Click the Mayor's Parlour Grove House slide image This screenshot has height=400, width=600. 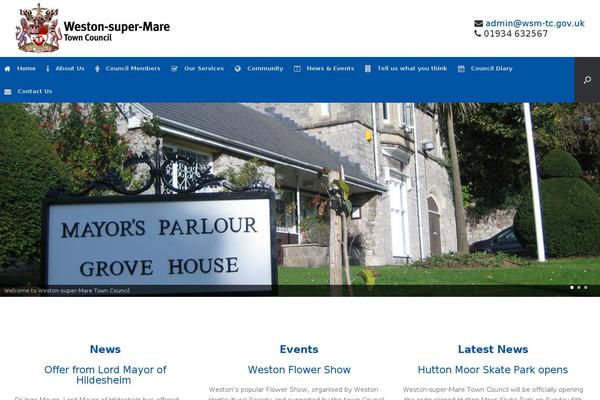coord(300,199)
